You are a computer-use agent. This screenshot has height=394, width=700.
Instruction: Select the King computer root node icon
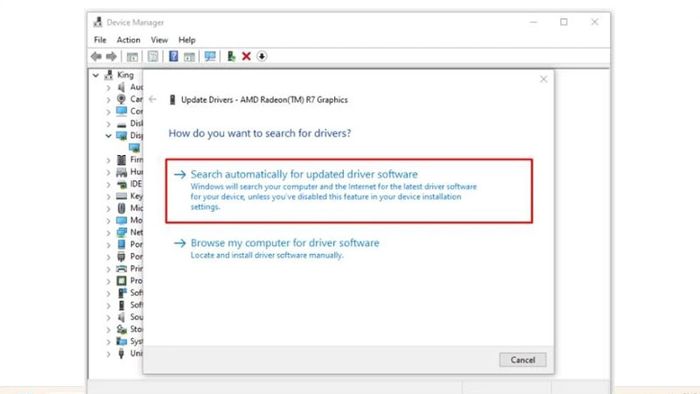pyautogui.click(x=108, y=75)
